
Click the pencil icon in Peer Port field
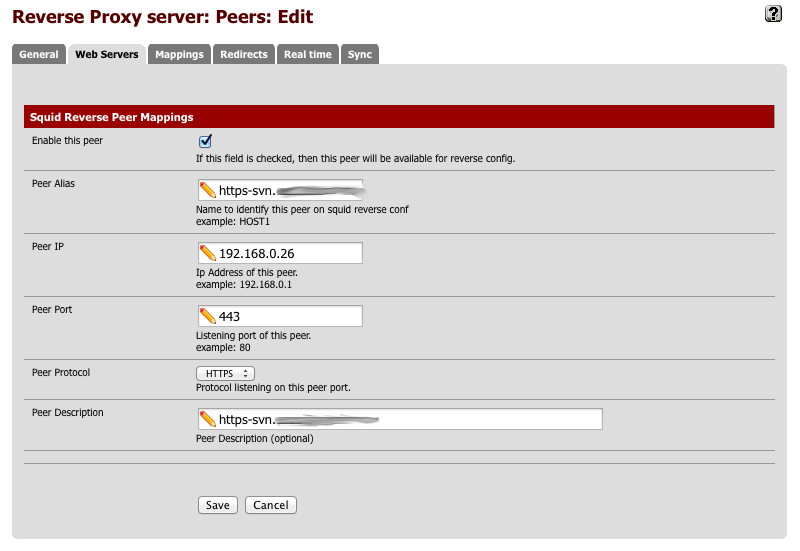(x=207, y=316)
